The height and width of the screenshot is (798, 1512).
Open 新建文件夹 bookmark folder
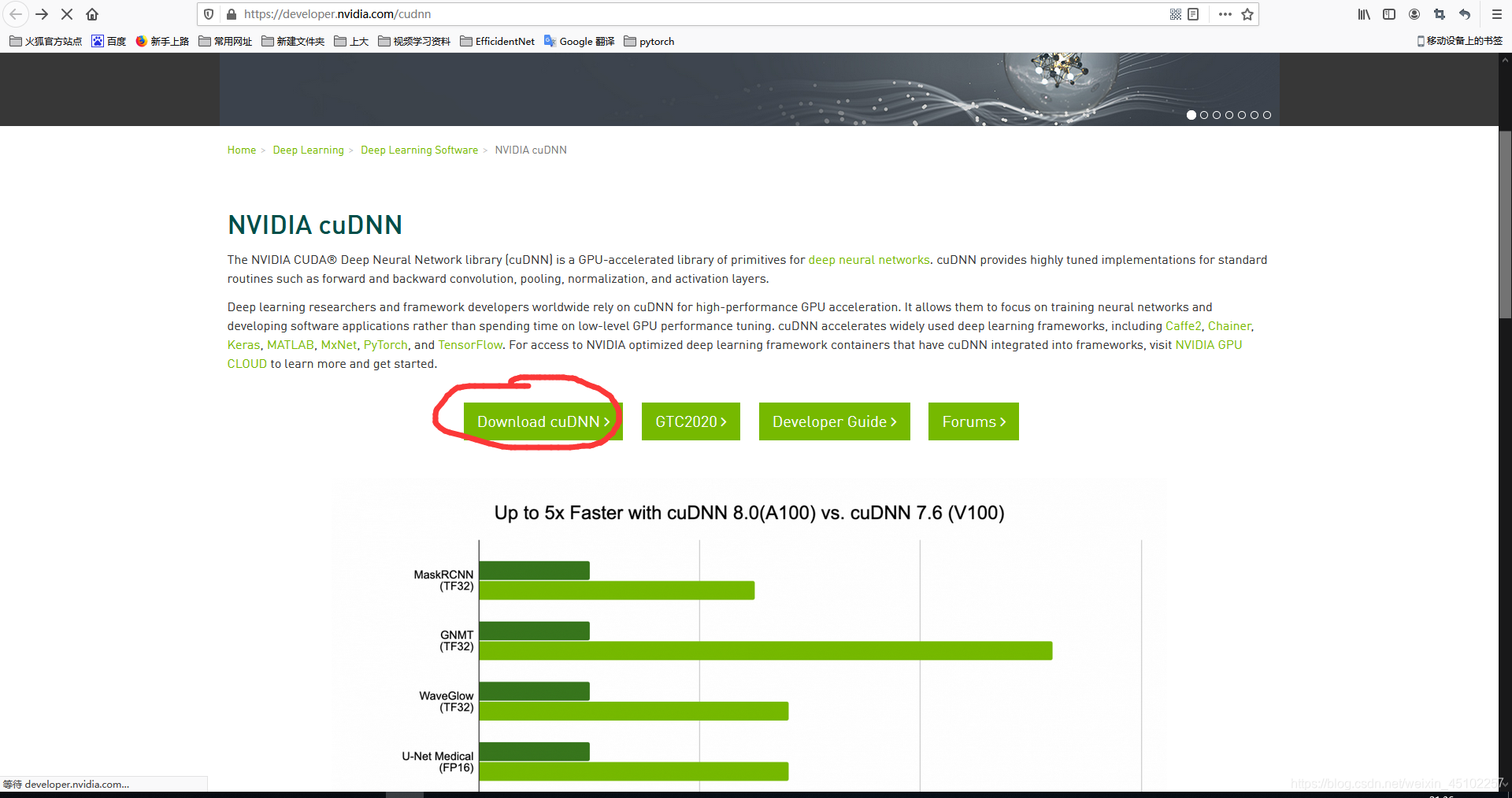point(293,41)
